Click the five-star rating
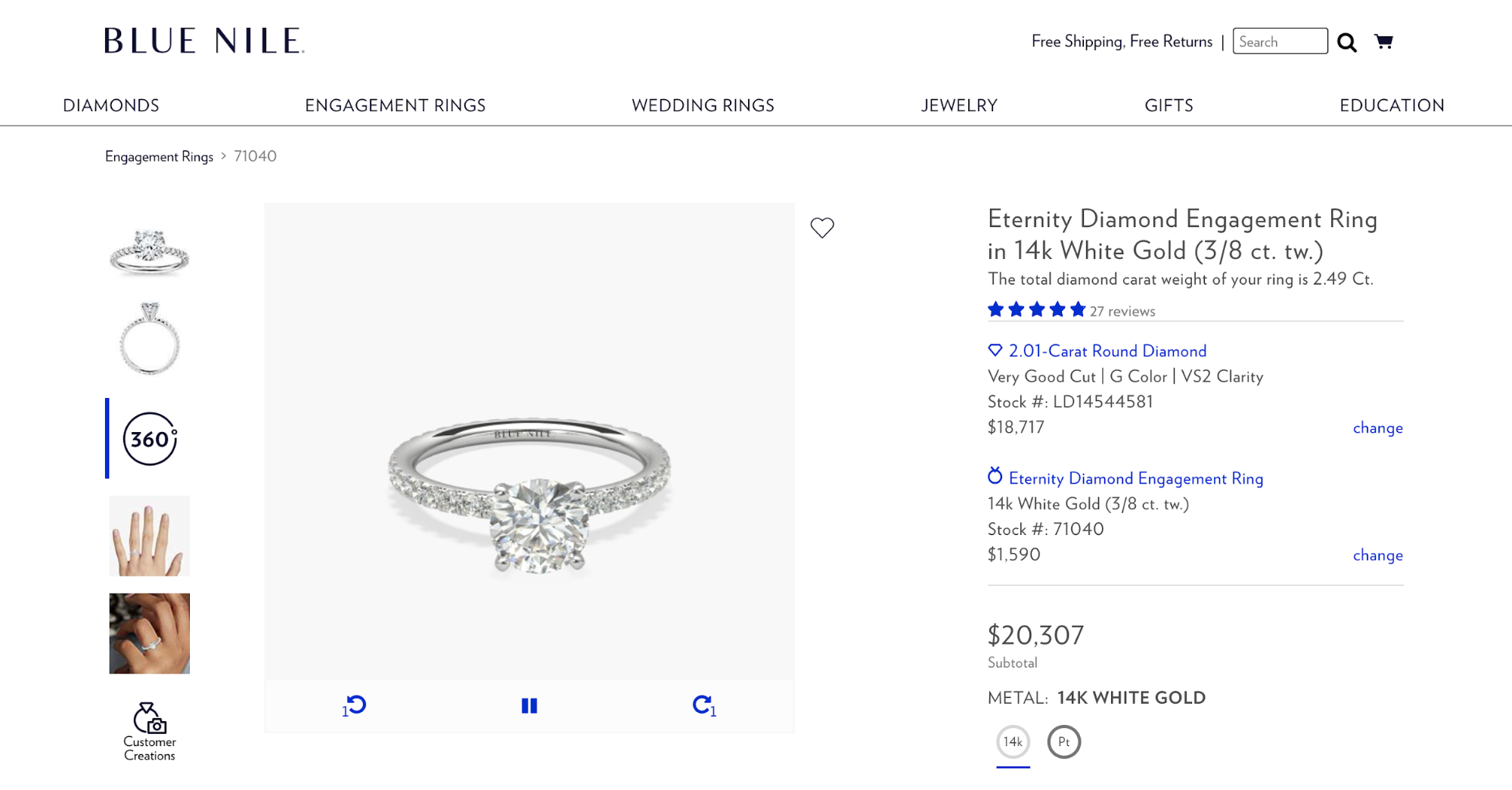The height and width of the screenshot is (790, 1512). pyautogui.click(x=1037, y=309)
